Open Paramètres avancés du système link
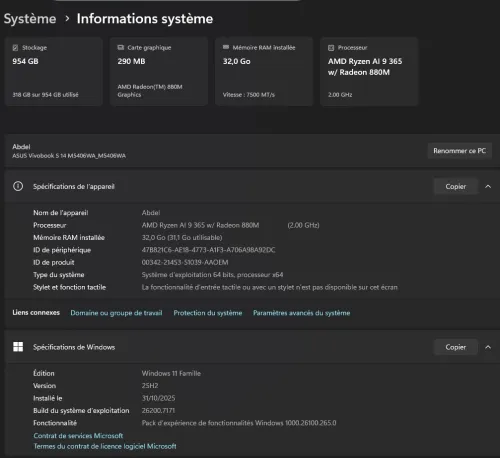This screenshot has width=500, height=458. [x=301, y=313]
